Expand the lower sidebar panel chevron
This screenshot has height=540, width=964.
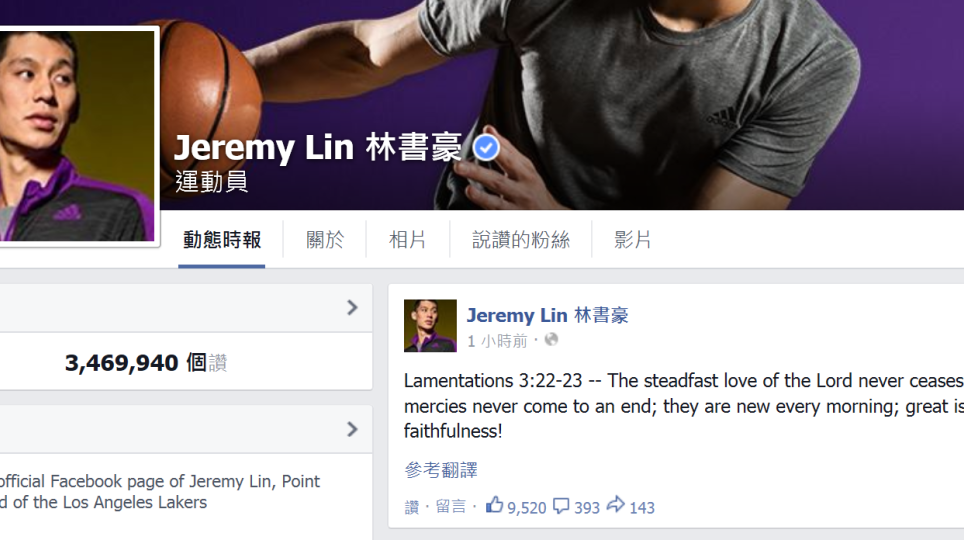[x=352, y=429]
